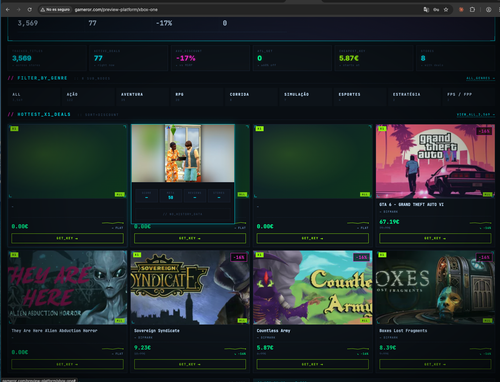This screenshot has height=382, width=500.
Task: Click GET_KEY on Sovereign Syndicate card
Action: [x=190, y=364]
